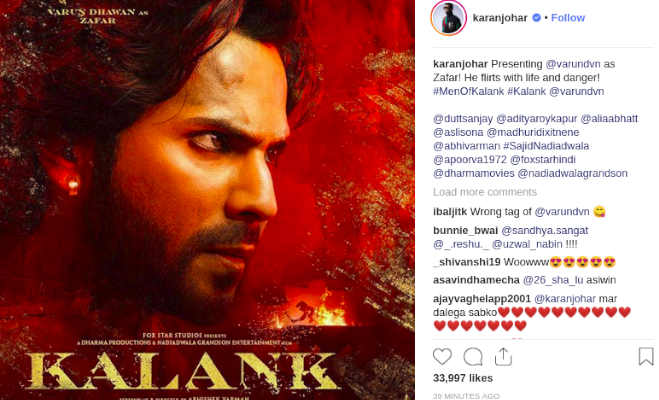
Task: View the 33,997 likes list
Action: [x=463, y=378]
